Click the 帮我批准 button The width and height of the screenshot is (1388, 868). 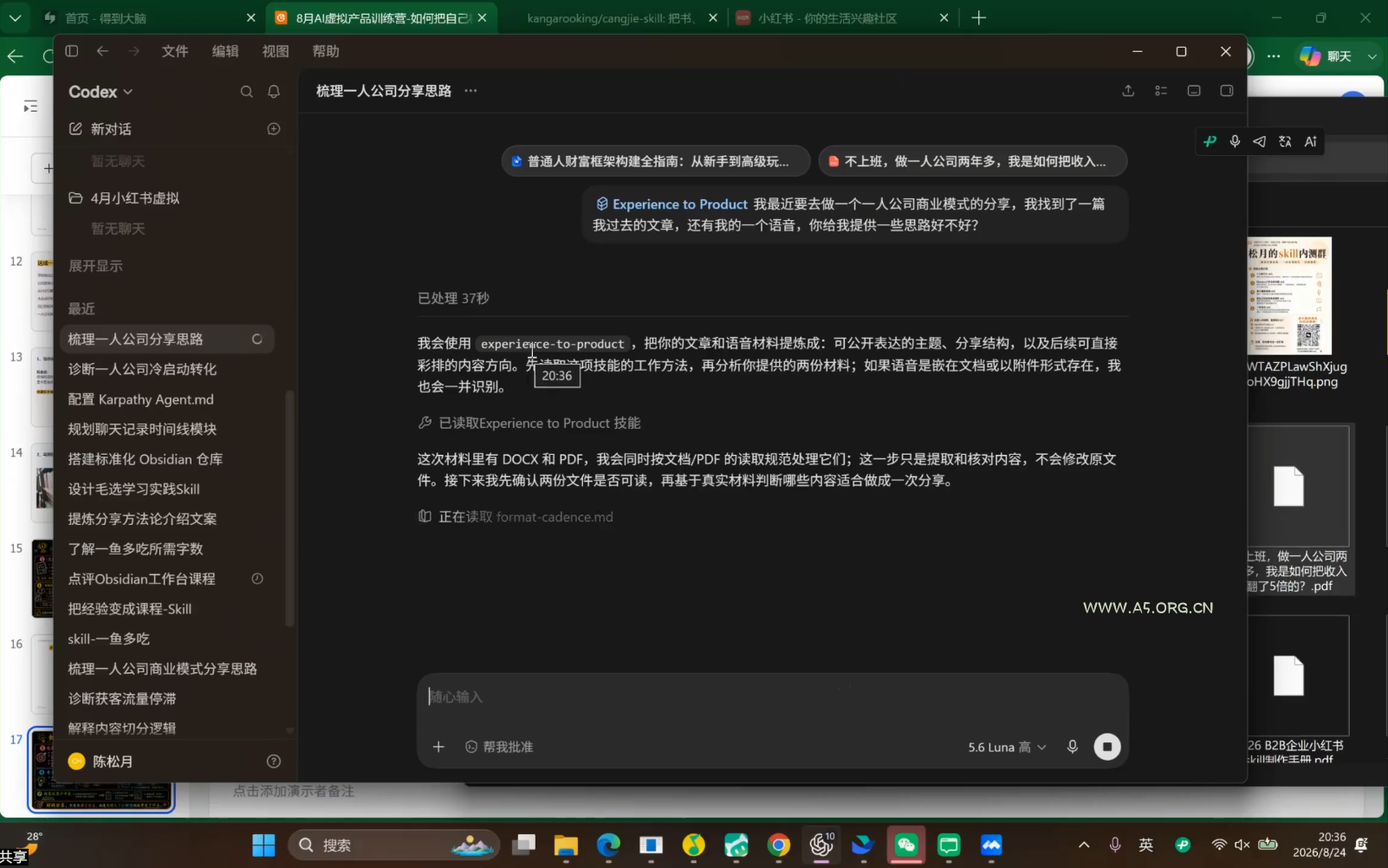[x=499, y=747]
